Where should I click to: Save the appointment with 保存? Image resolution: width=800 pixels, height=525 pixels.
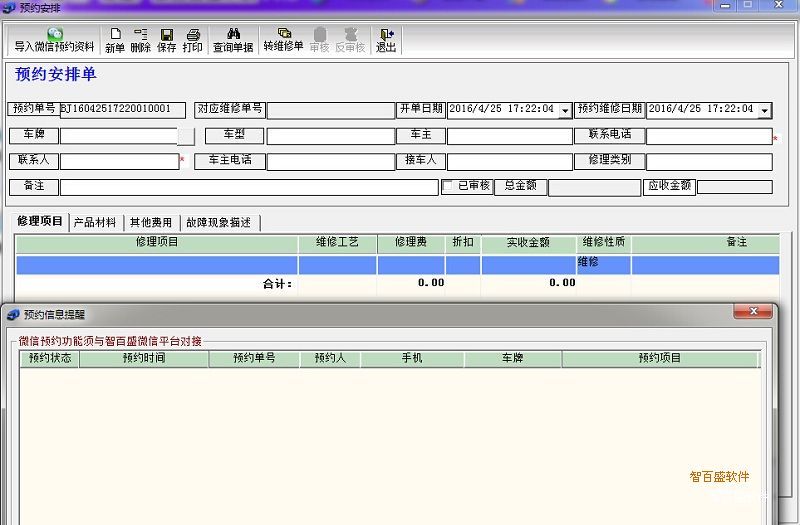166,40
